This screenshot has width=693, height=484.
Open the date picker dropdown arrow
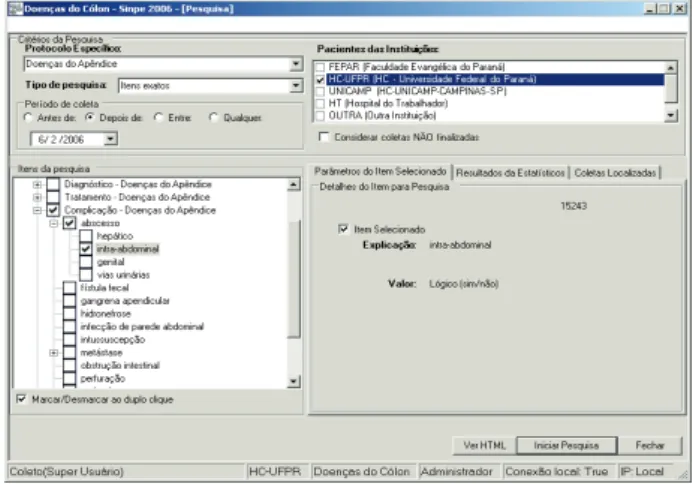click(110, 139)
